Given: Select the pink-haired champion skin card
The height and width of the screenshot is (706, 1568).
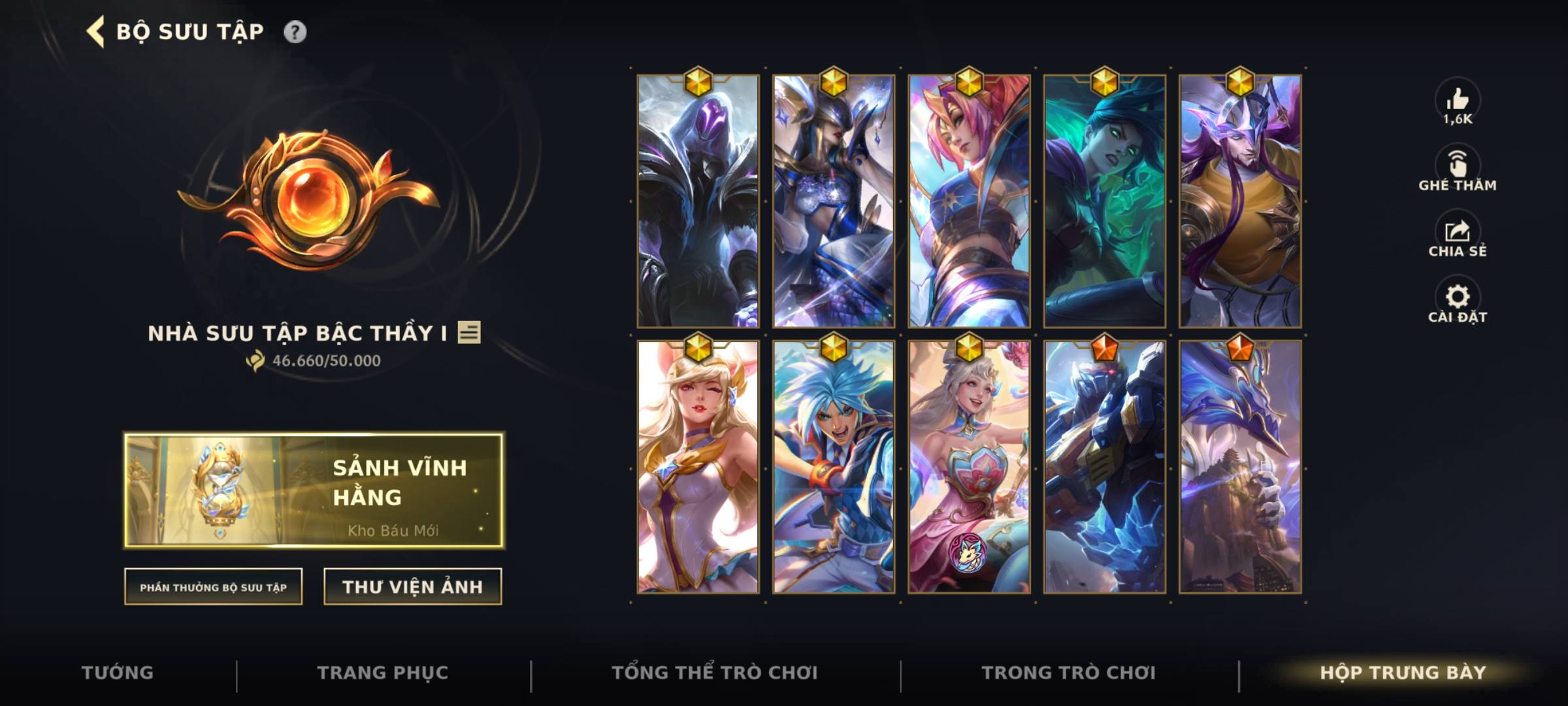Looking at the screenshot, I should 969,201.
